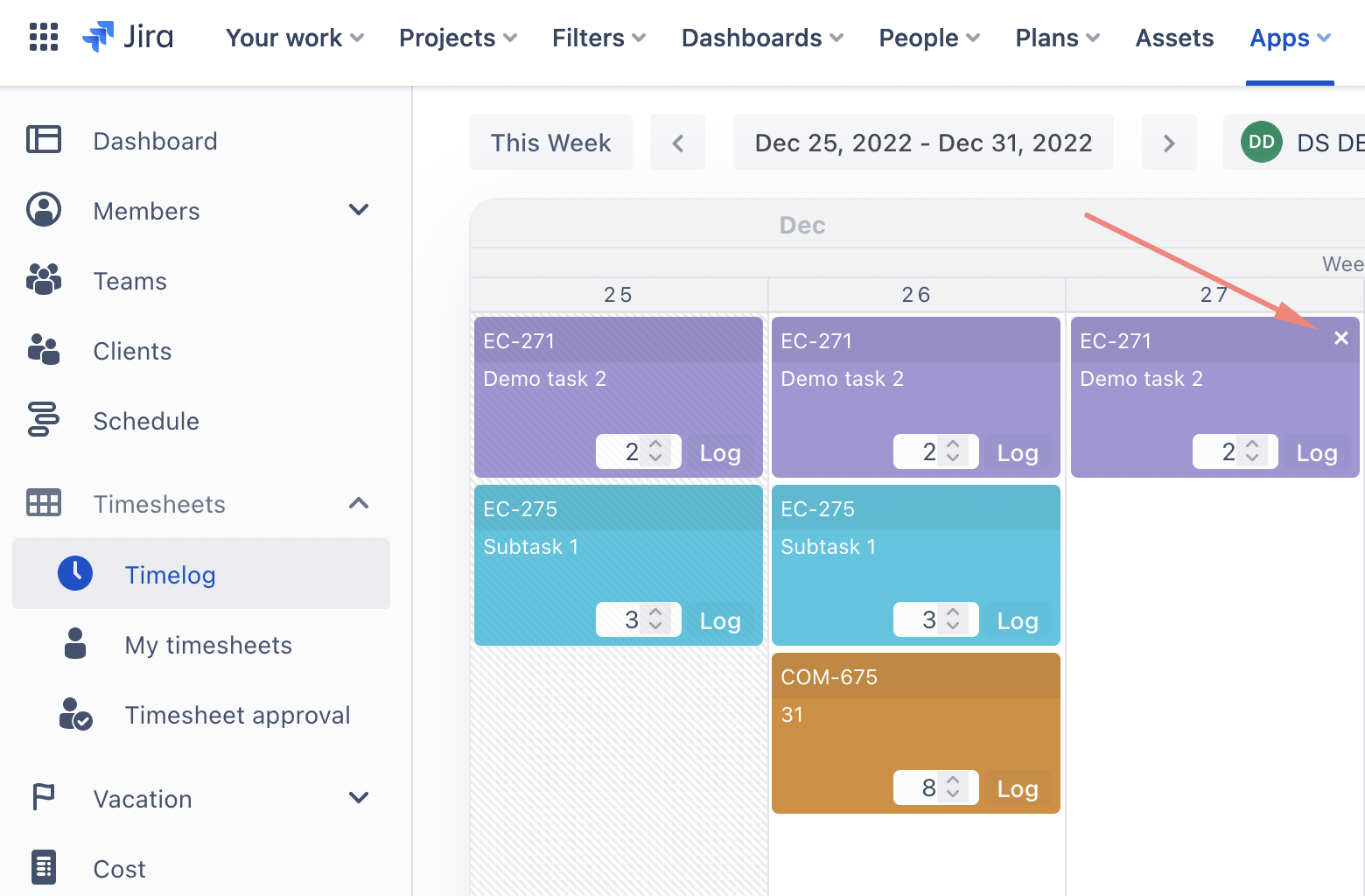Go to the previous week arrow
The height and width of the screenshot is (896, 1365).
click(677, 143)
